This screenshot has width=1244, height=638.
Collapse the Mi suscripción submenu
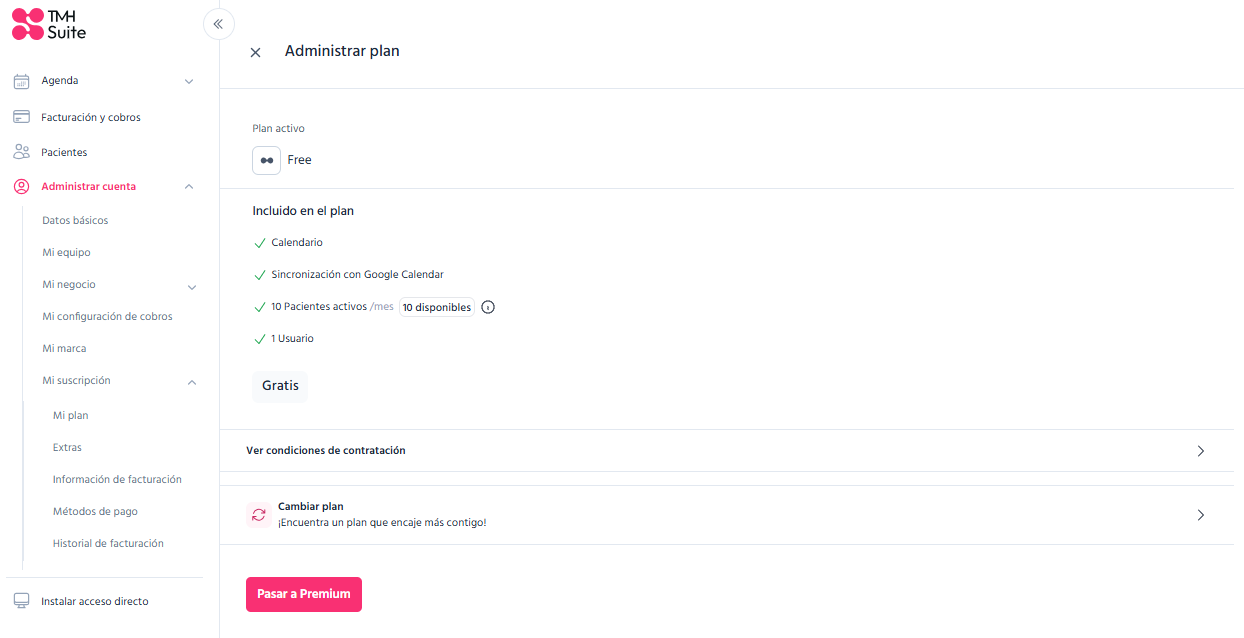[x=192, y=382]
